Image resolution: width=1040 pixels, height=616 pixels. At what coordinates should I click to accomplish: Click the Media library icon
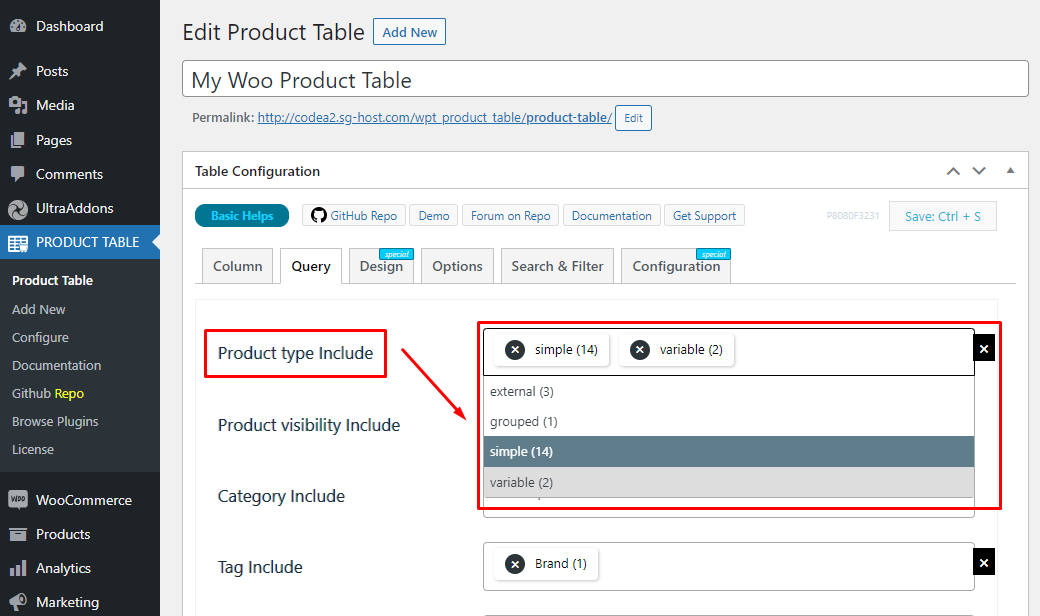(17, 106)
